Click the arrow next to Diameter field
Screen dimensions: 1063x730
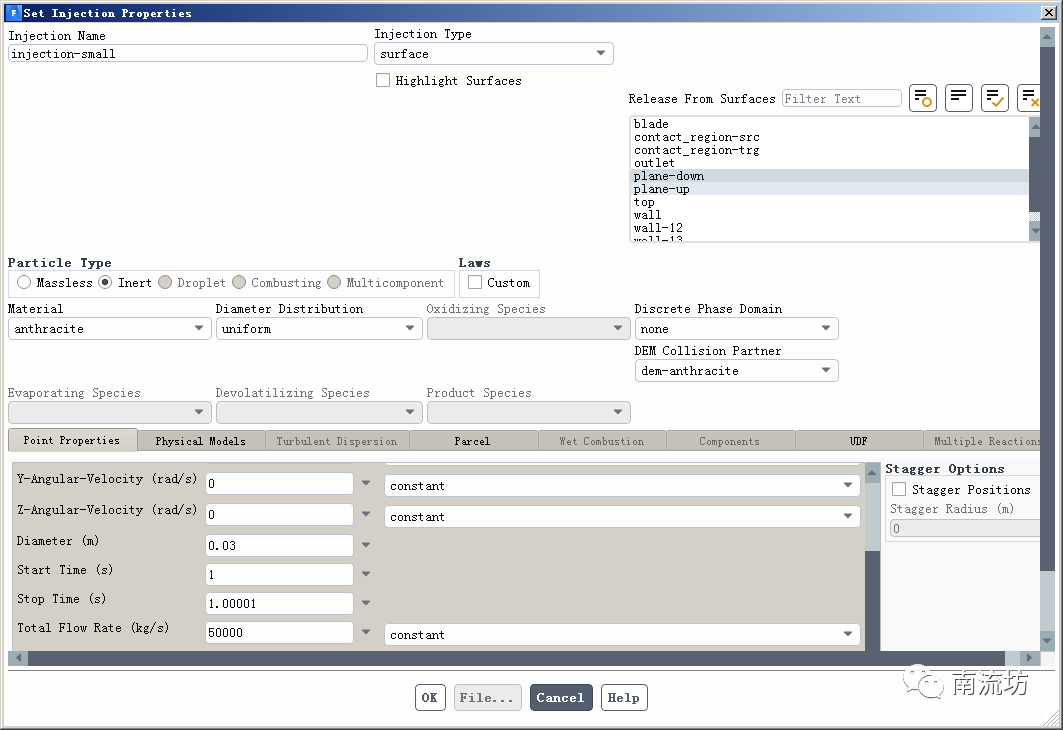[x=366, y=546]
